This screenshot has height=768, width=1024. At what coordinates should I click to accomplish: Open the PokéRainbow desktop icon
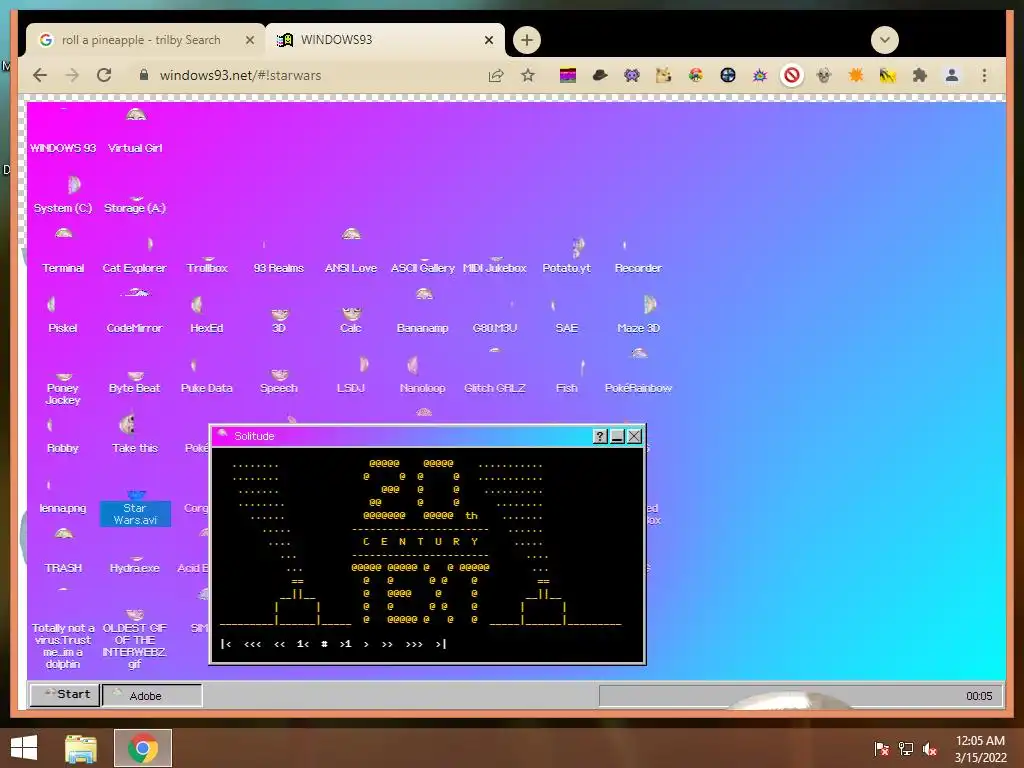coord(638,372)
